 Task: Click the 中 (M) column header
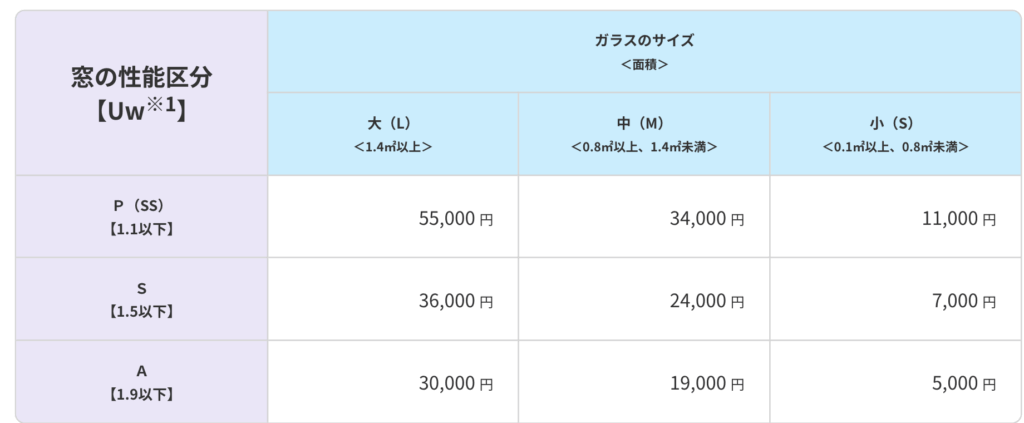pos(643,124)
